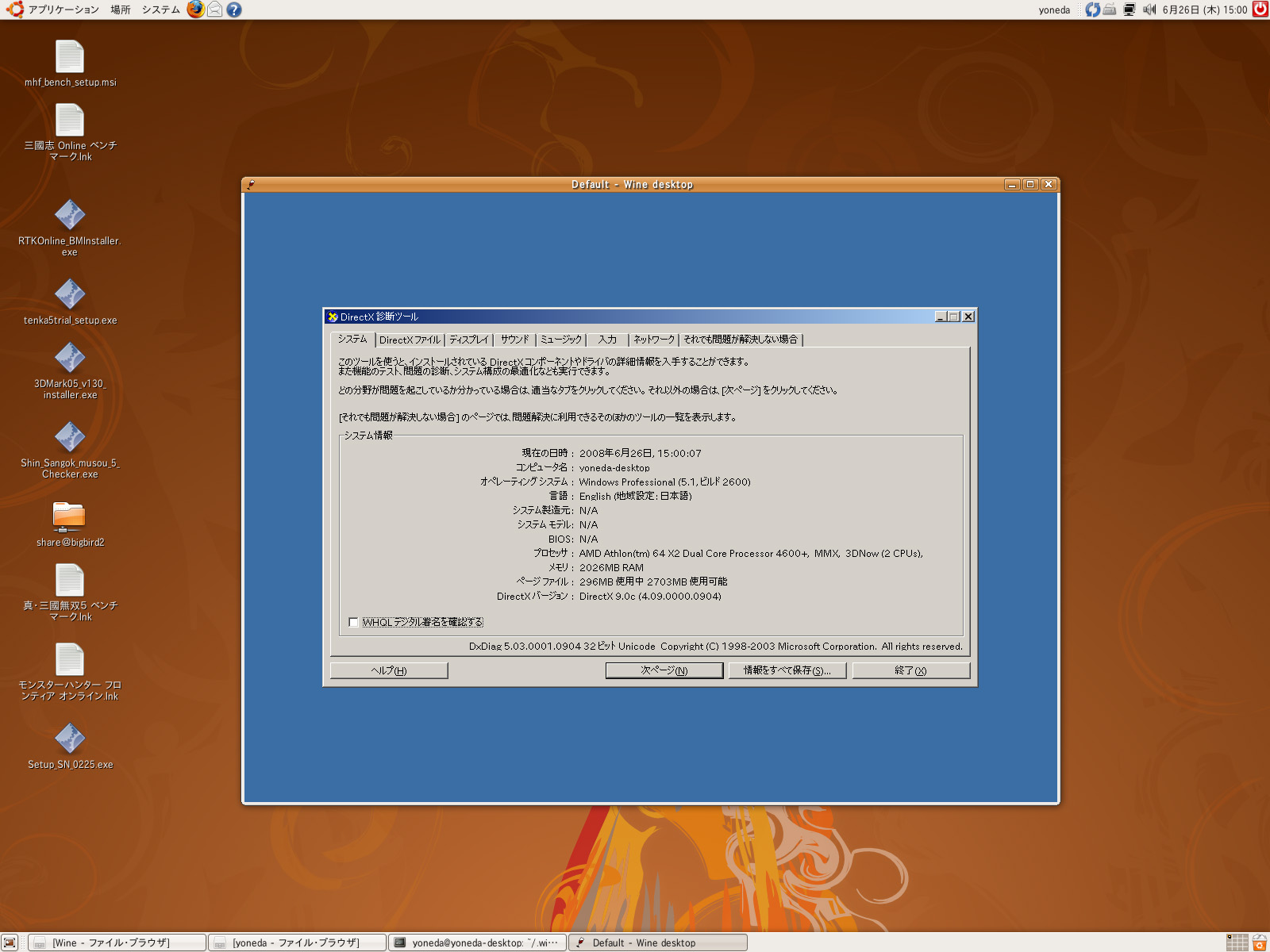Switch to the 入力 tab
This screenshot has height=952, width=1270.
[x=607, y=340]
